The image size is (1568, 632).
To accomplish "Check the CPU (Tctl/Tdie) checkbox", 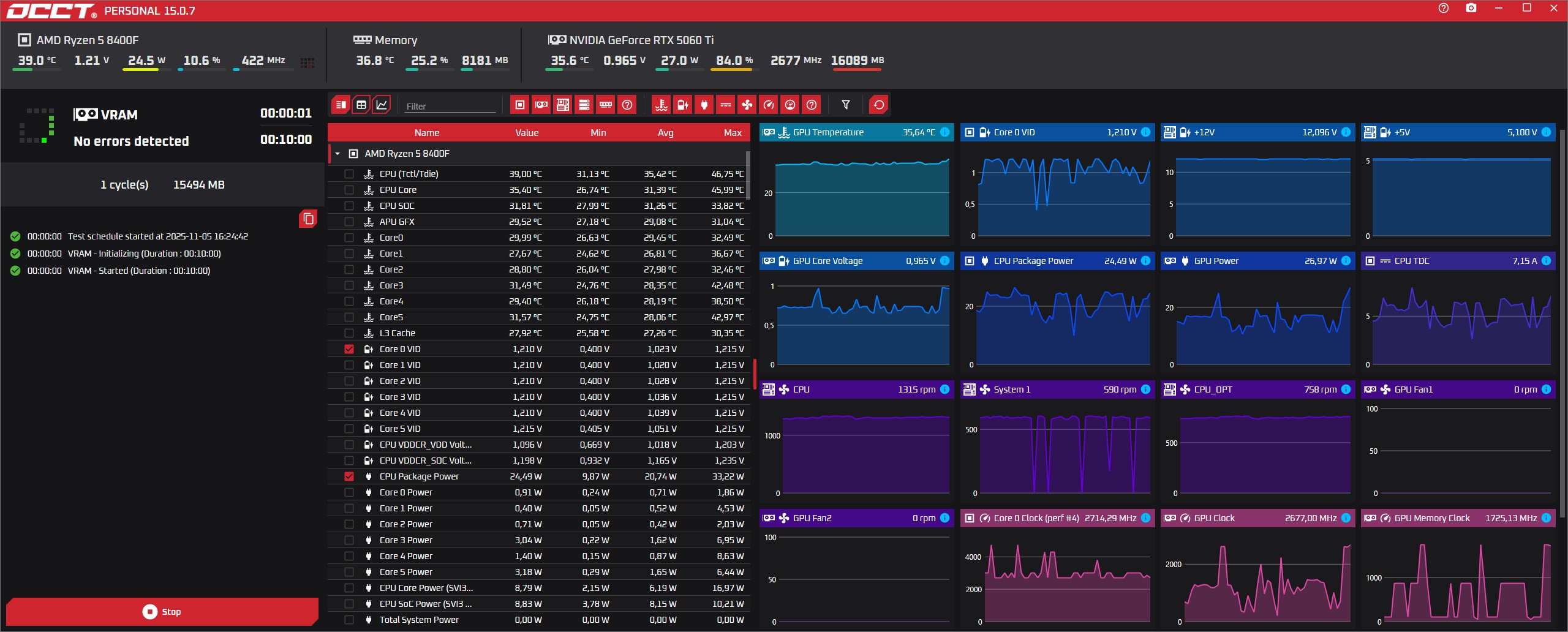I will [x=349, y=174].
